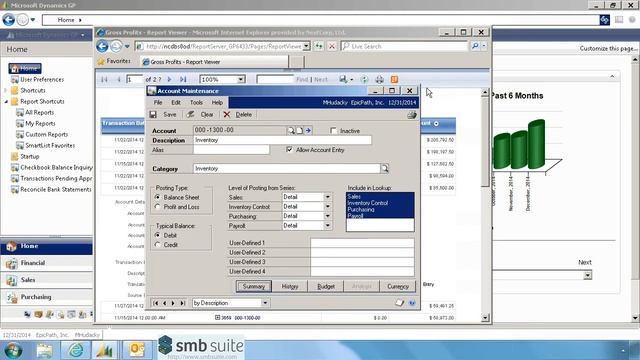
Task: Click the red X Delete icon
Action: pyautogui.click(x=227, y=115)
